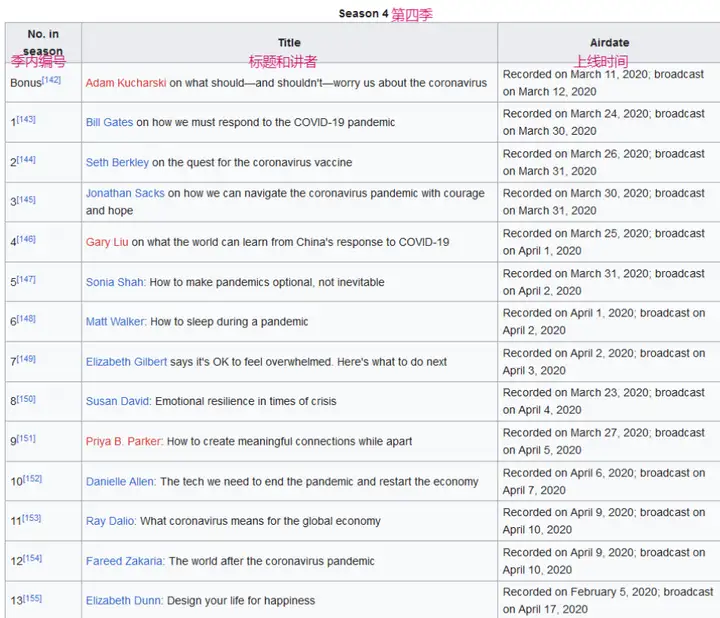The image size is (720, 618).
Task: Open the Fareed Zakaria link
Action: pyautogui.click(x=124, y=561)
